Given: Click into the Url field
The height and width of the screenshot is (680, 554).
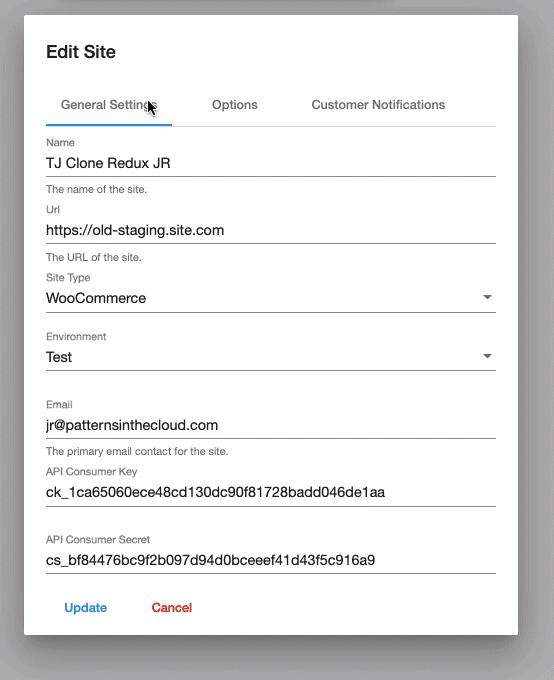Looking at the screenshot, I should (271, 230).
